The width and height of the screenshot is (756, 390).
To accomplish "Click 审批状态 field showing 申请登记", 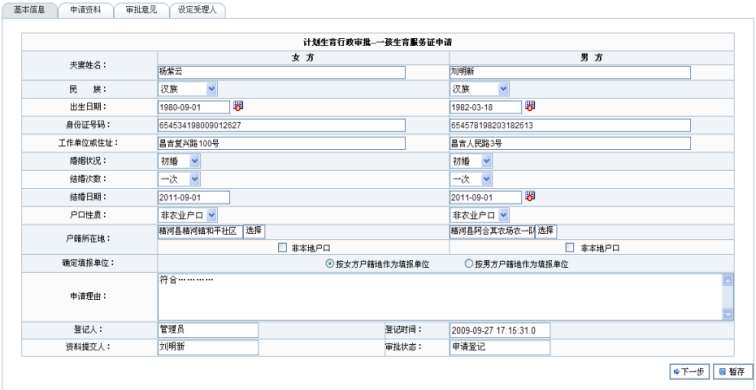I will point(500,348).
